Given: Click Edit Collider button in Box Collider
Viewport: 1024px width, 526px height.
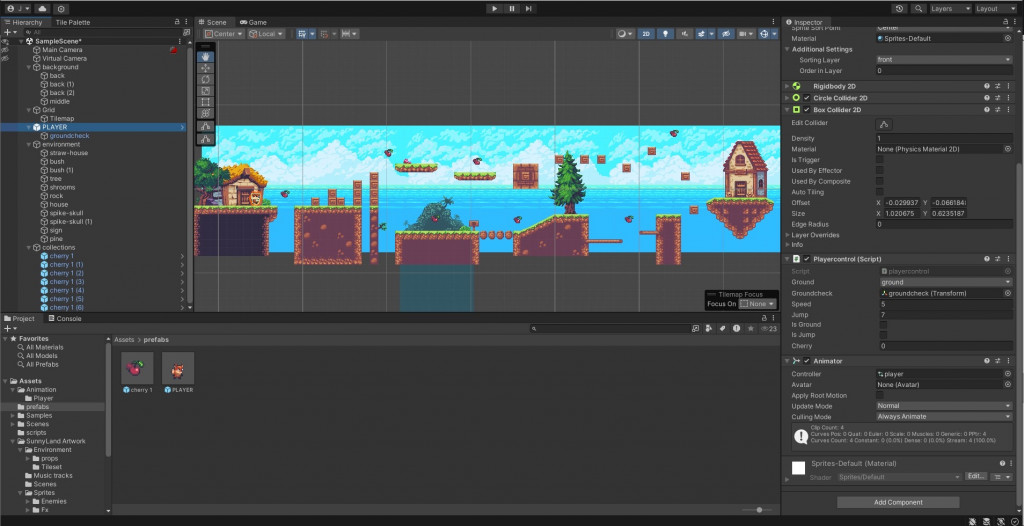Looking at the screenshot, I should click(x=884, y=124).
